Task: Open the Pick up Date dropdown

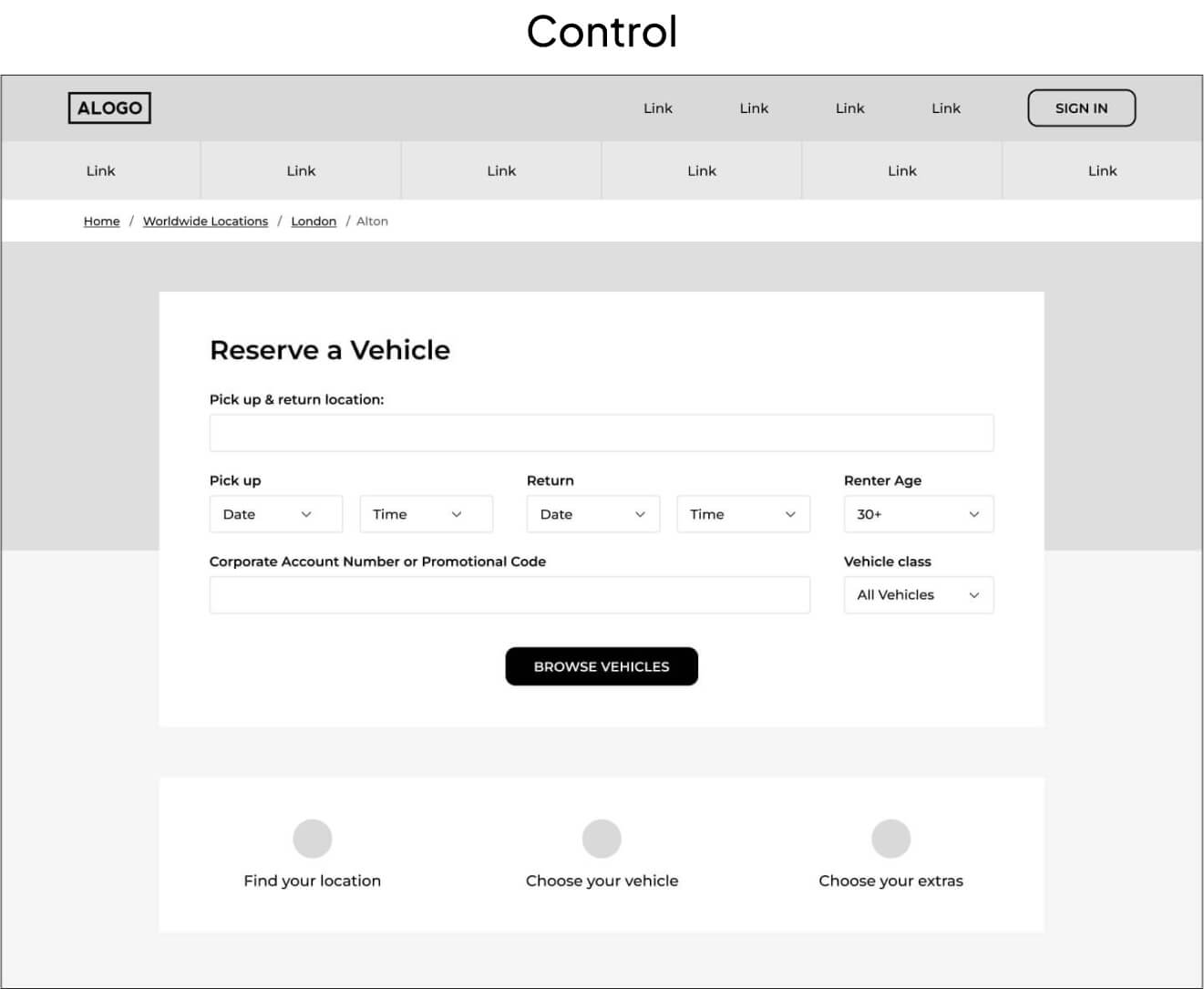Action: 275,514
